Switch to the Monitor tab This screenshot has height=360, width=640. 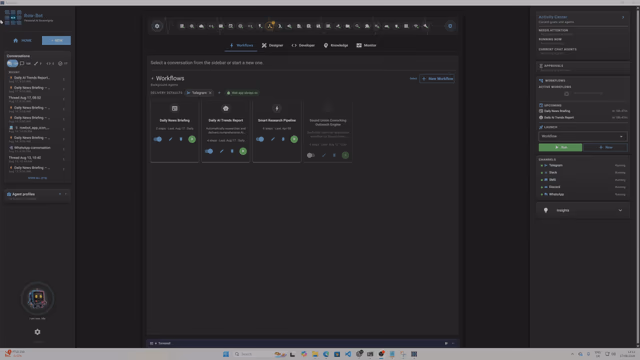point(366,45)
